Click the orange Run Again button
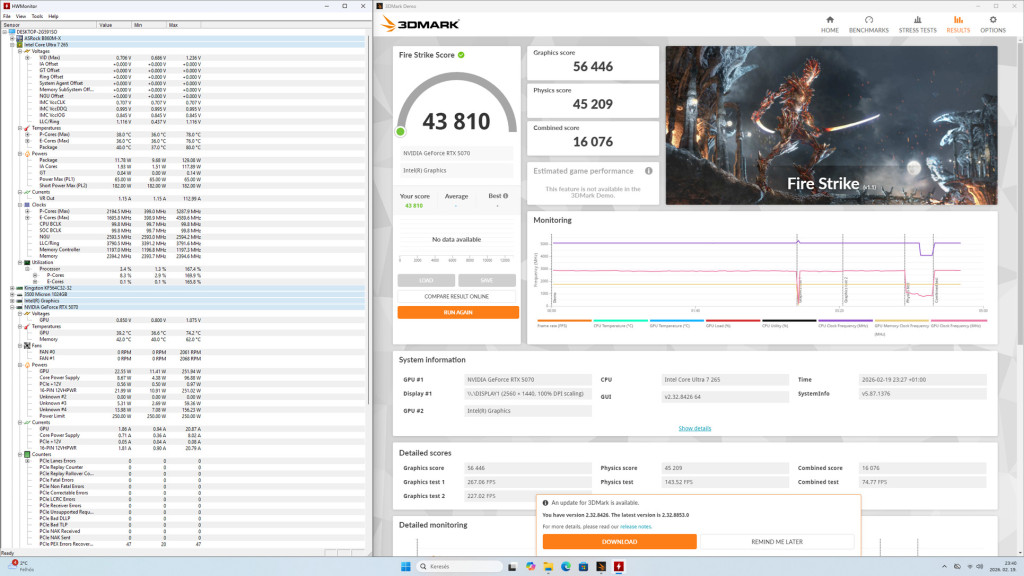Image resolution: width=1024 pixels, height=576 pixels. [x=458, y=312]
